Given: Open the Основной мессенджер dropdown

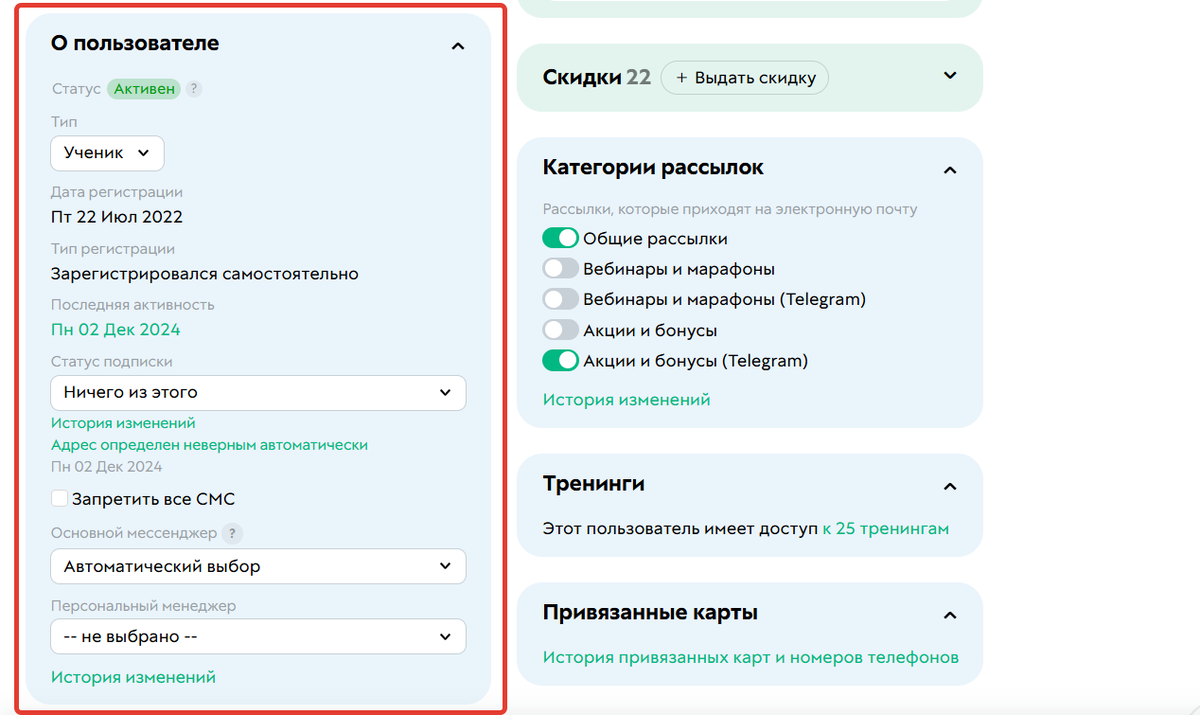Looking at the screenshot, I should point(258,566).
